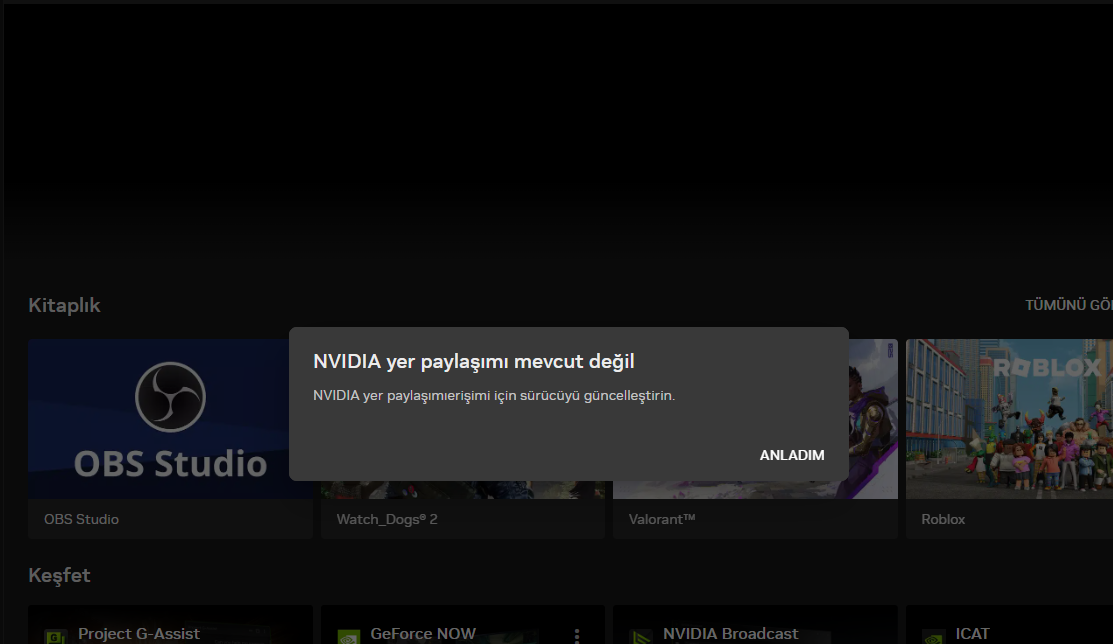1113x644 pixels.
Task: Click the ANLADIM button in the dialog
Action: (791, 455)
